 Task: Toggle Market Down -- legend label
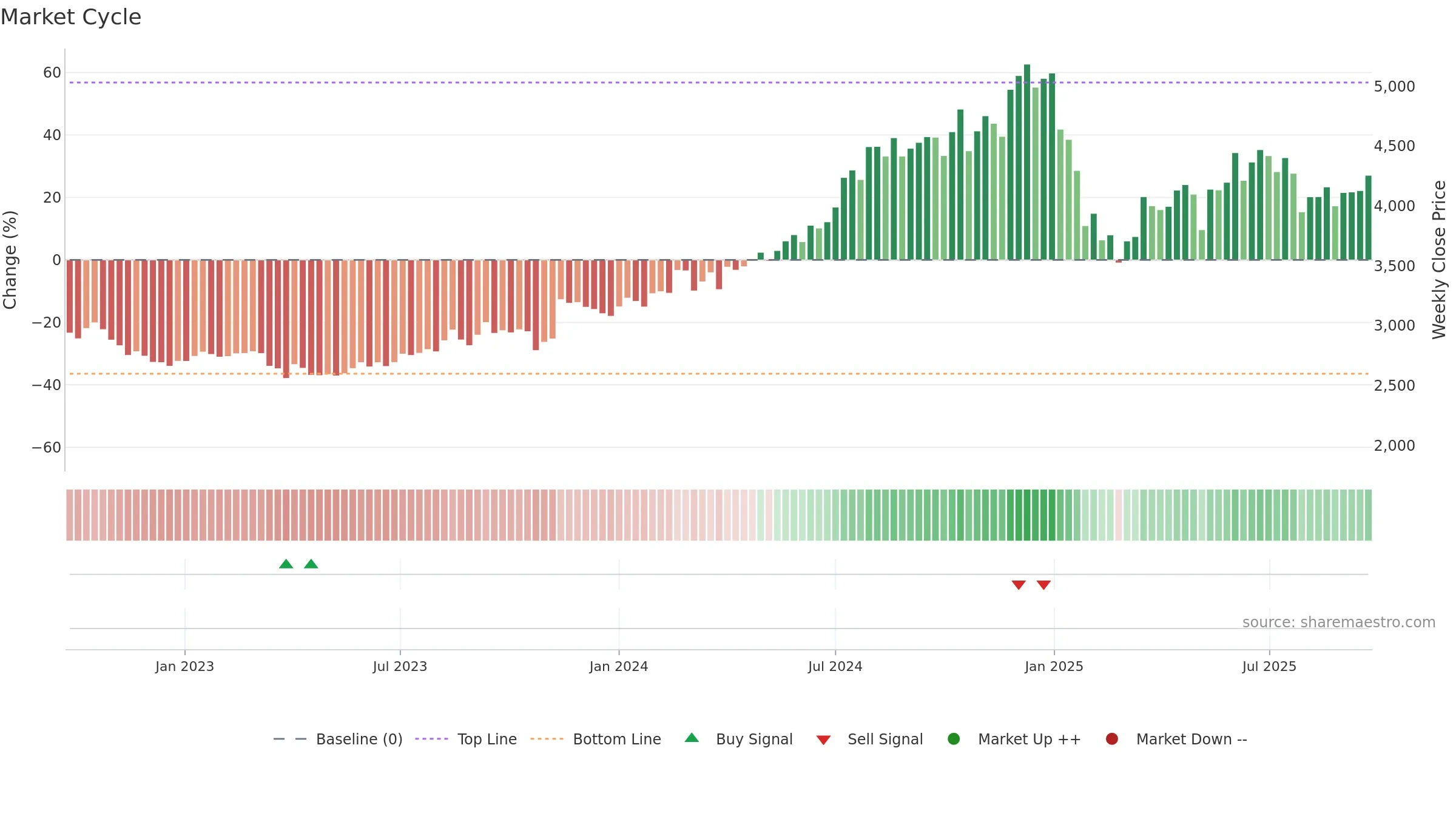pos(1191,739)
